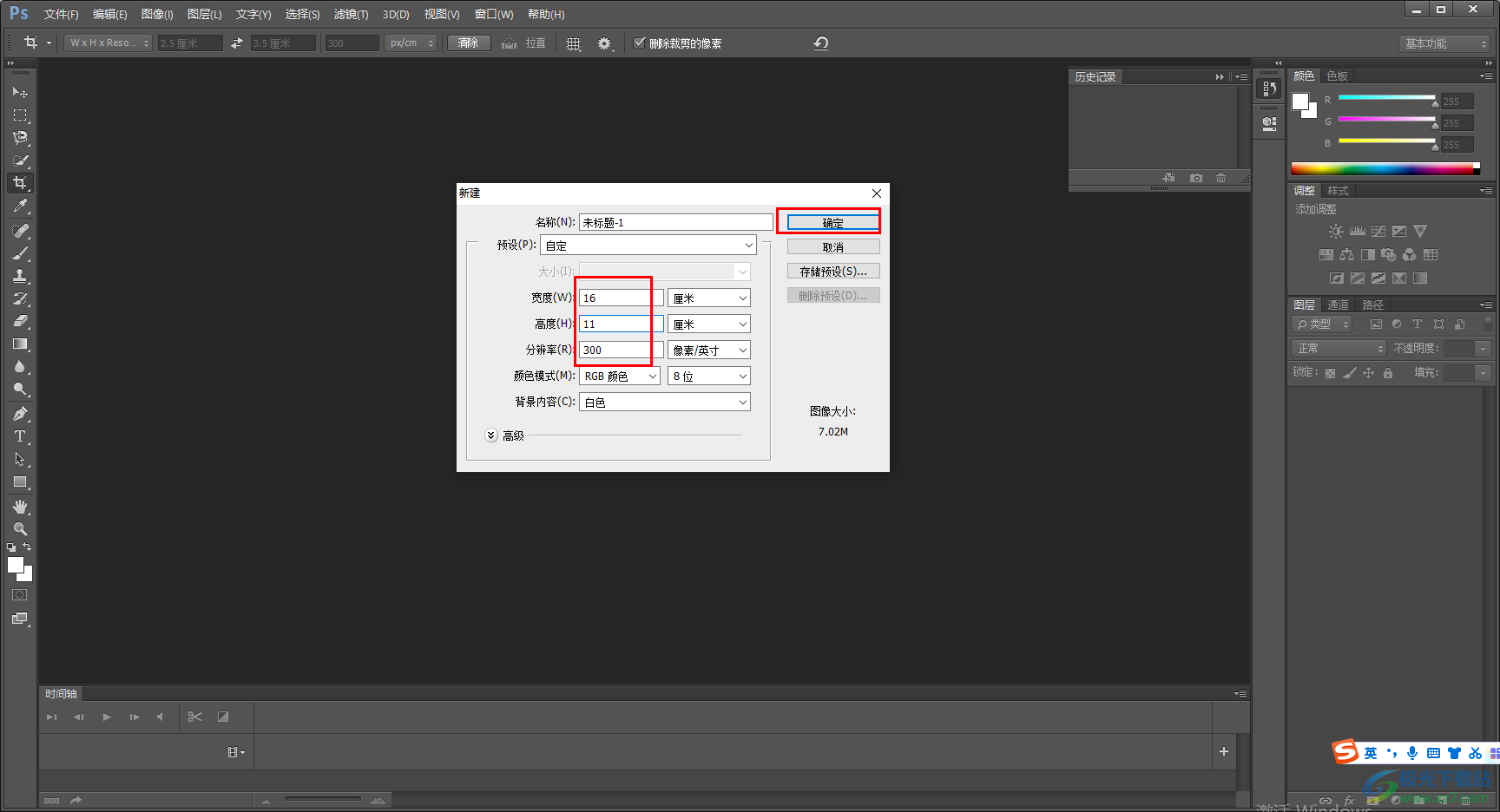Expand the 高级 advanced section
The height and width of the screenshot is (812, 1500).
click(x=490, y=435)
